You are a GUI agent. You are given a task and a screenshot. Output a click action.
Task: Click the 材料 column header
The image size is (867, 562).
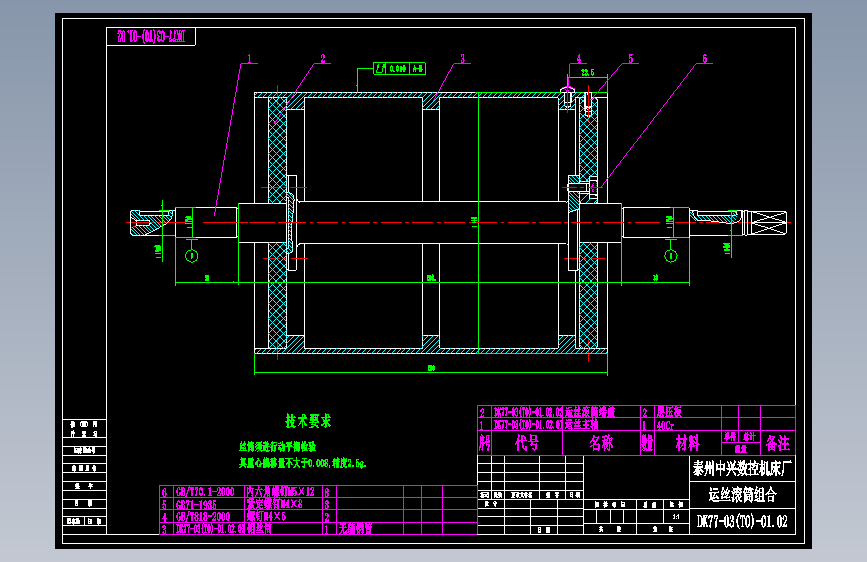click(x=688, y=443)
